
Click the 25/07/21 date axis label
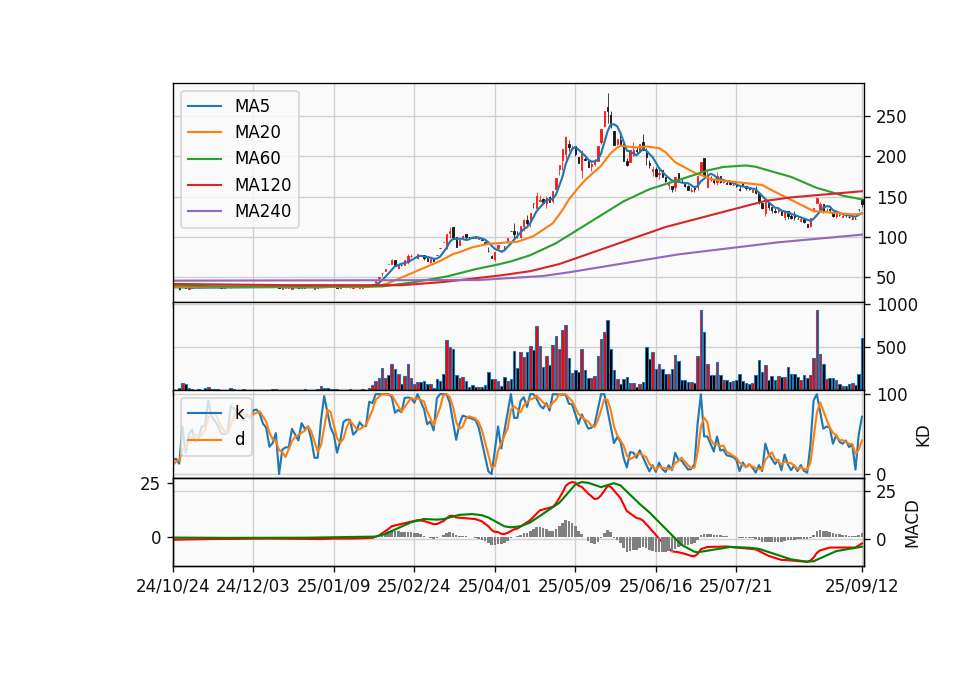[x=736, y=587]
